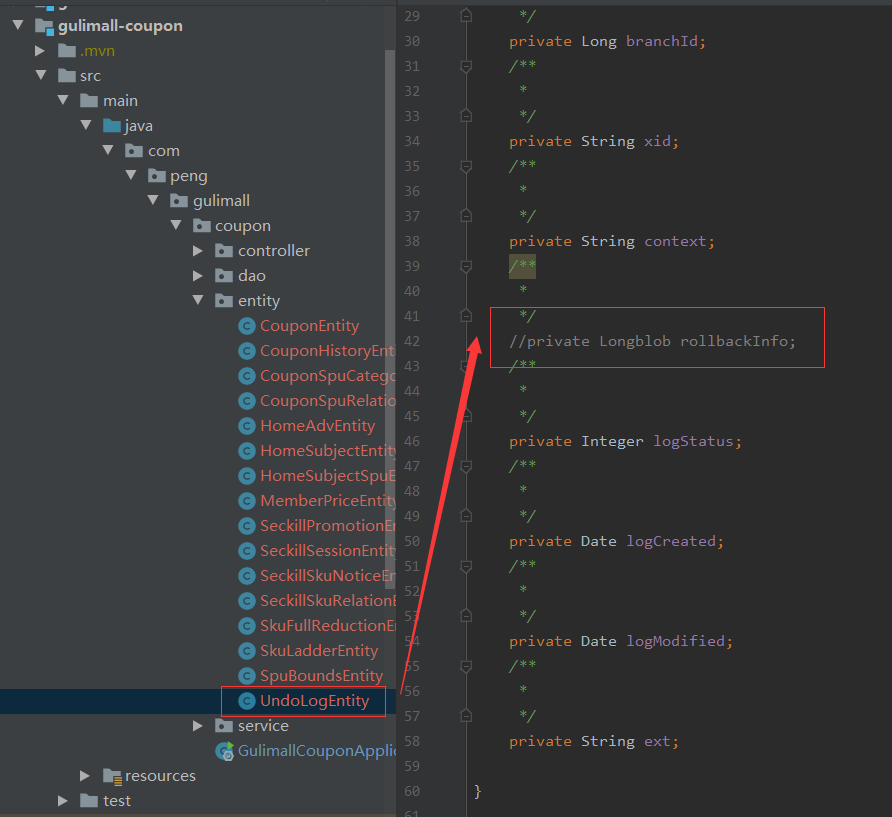Open SpuBoundsEntity in the project tree

click(321, 676)
